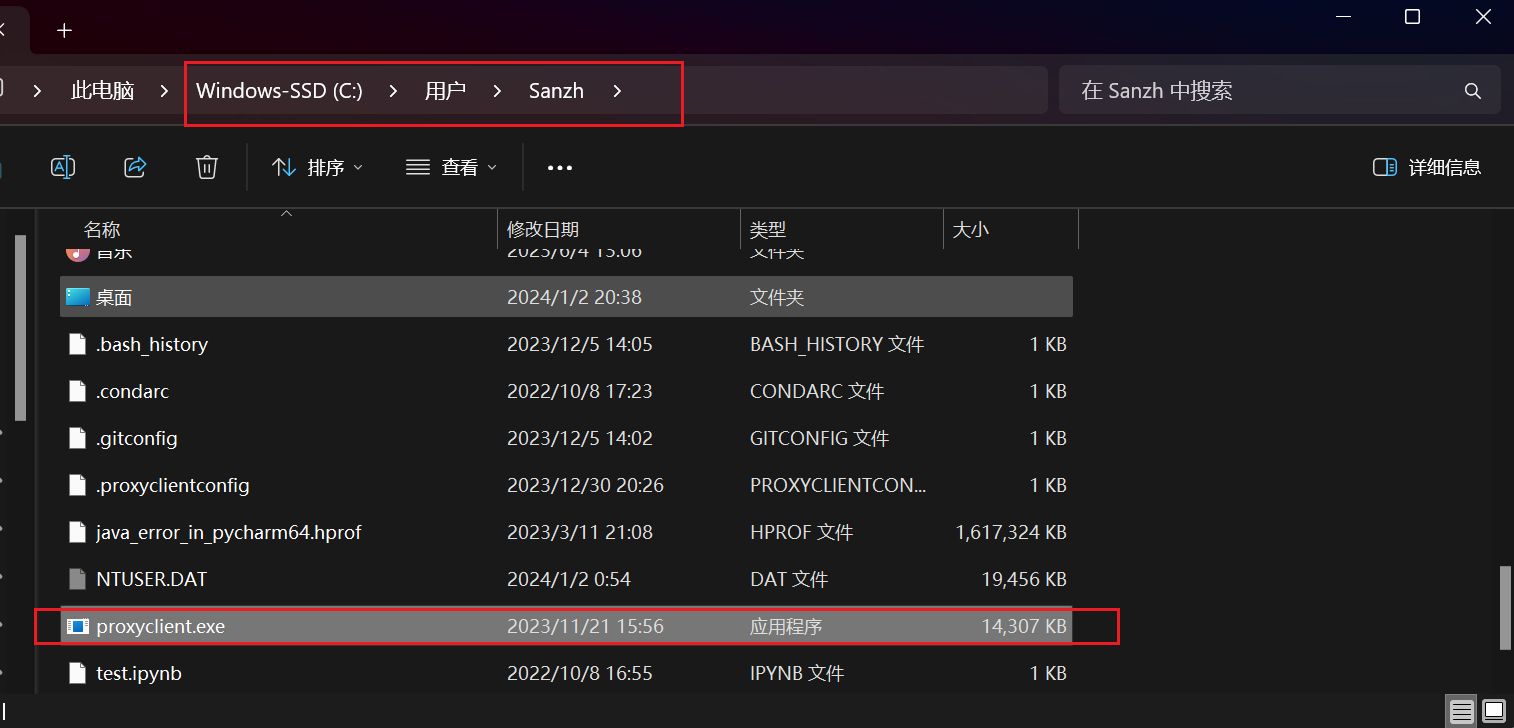This screenshot has width=1514, height=728.
Task: Click the BASH_HISTORY 文件 type cell
Action: tap(837, 344)
